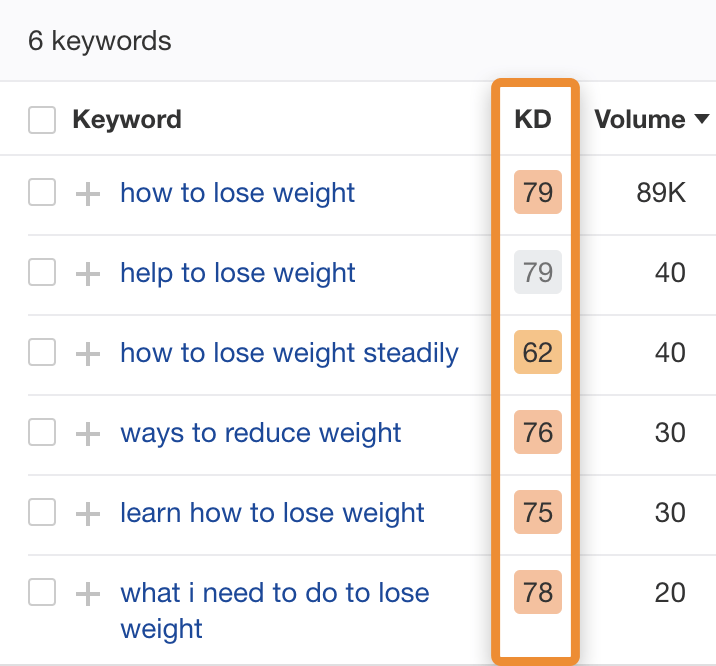The height and width of the screenshot is (666, 716).
Task: Tick checkbox for 'help to lose weight'
Action: coord(42,273)
